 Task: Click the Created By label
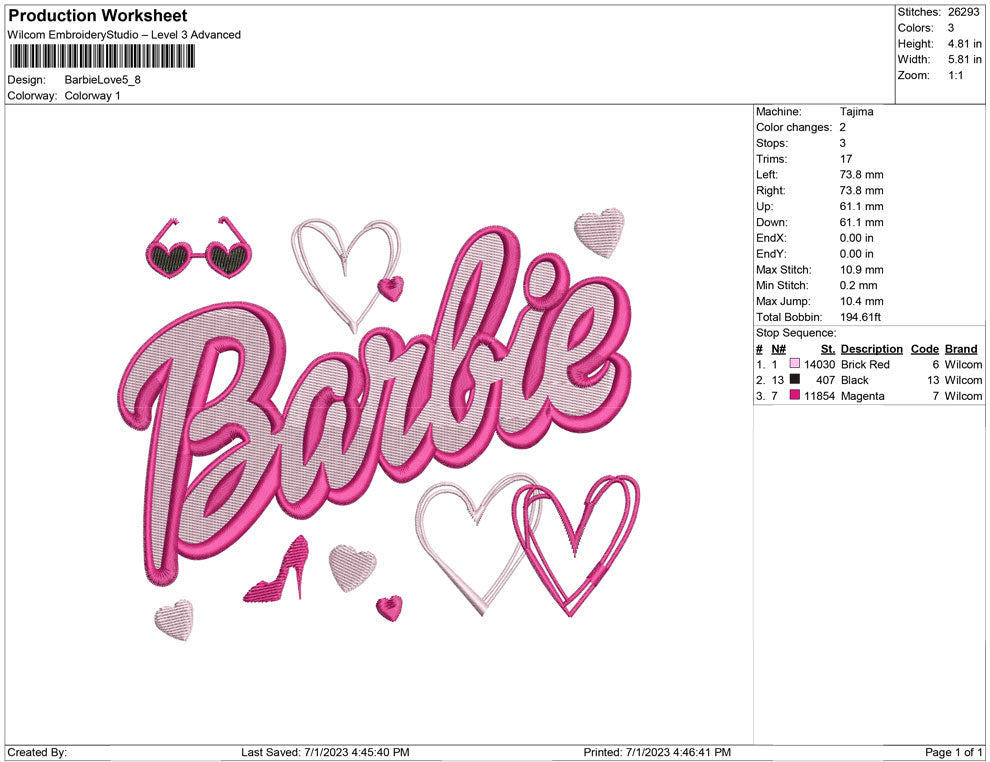click(37, 752)
